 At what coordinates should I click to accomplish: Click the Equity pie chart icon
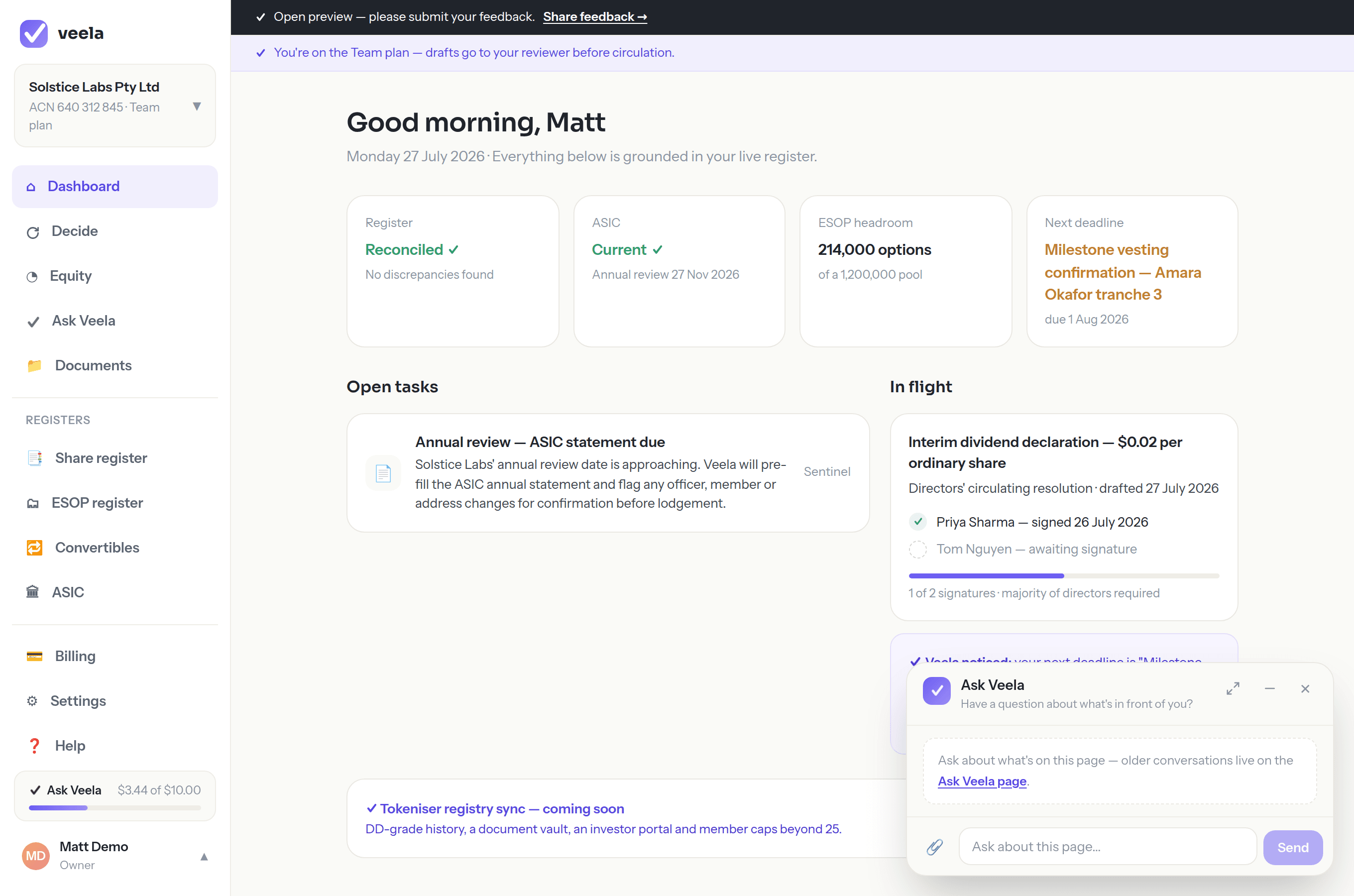(x=32, y=277)
